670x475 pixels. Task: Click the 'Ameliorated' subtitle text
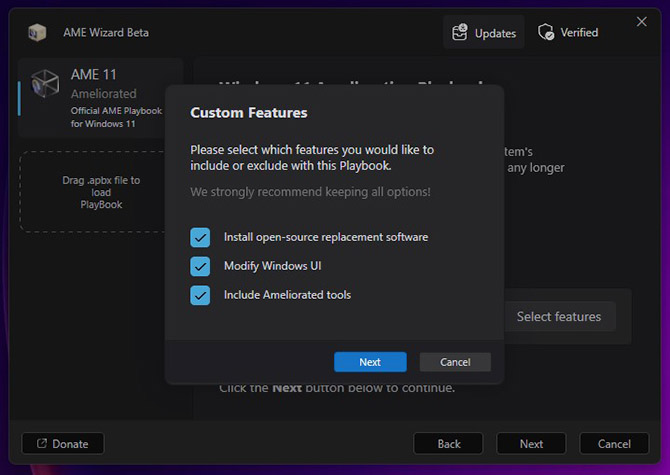104,94
